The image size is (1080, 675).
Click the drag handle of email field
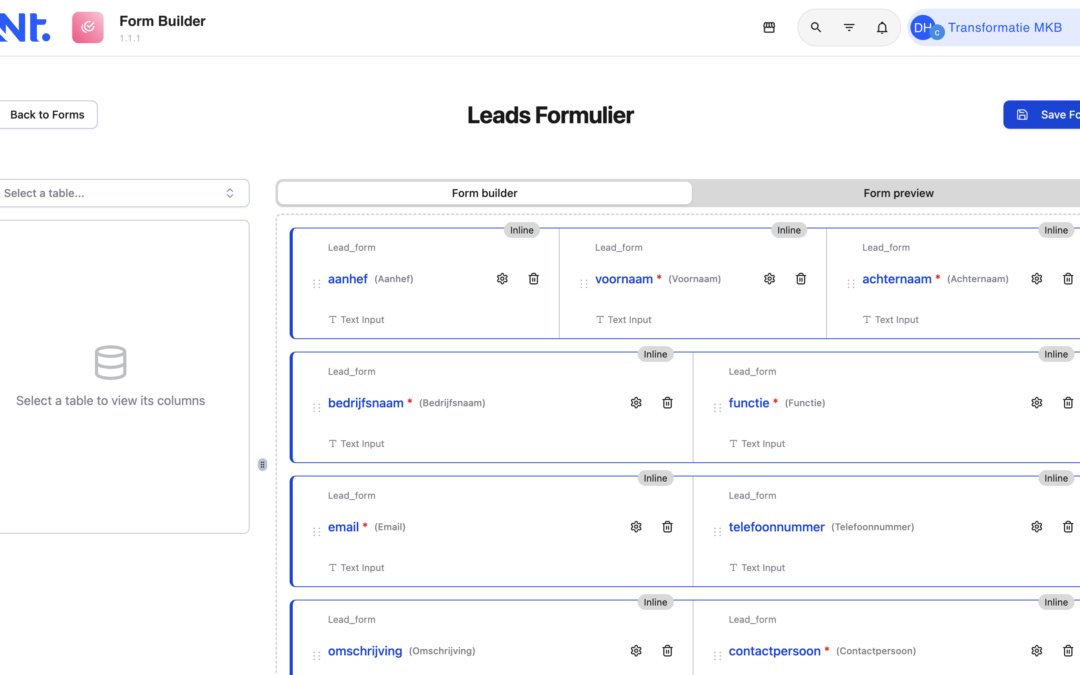(317, 532)
